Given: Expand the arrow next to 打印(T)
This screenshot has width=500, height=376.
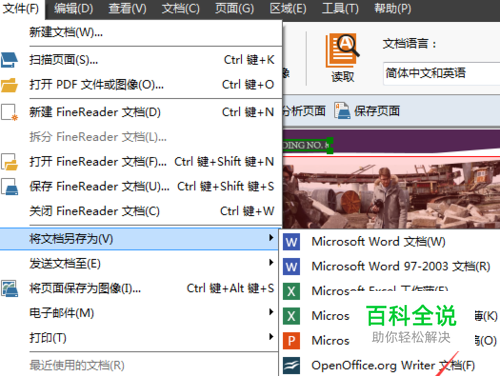Looking at the screenshot, I should 271,337.
